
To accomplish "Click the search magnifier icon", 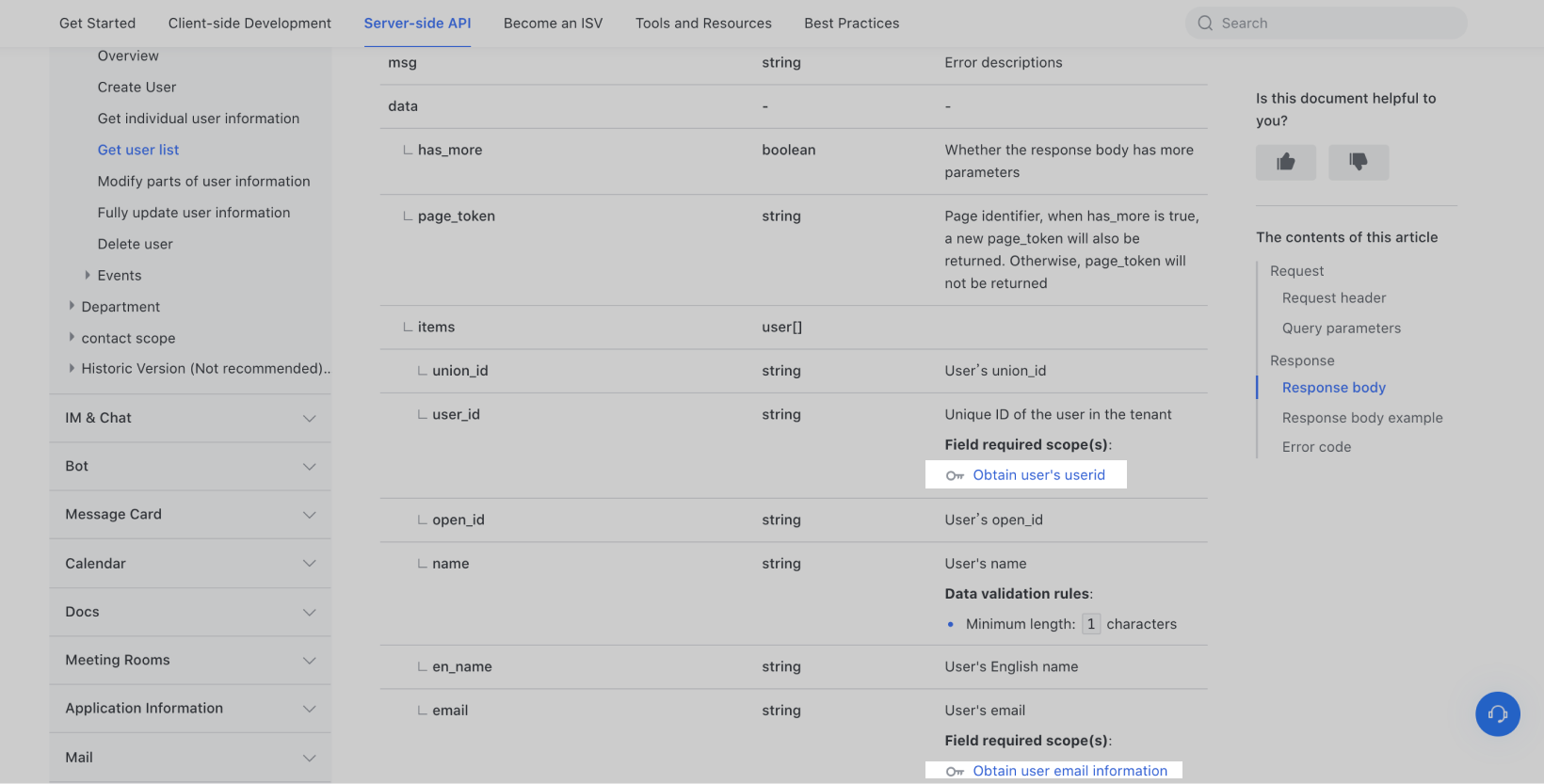I will (x=1206, y=23).
